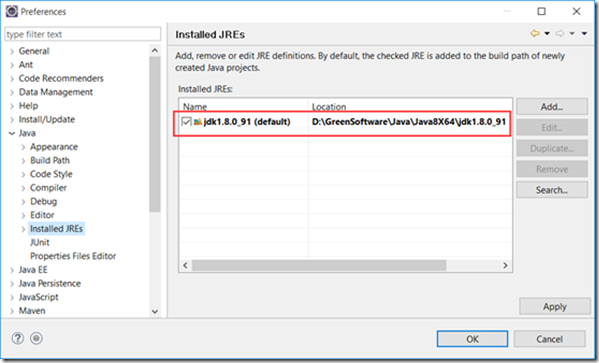Expand the Code Recommenders node
Screen dimensions: 599x363
[x=12, y=79]
